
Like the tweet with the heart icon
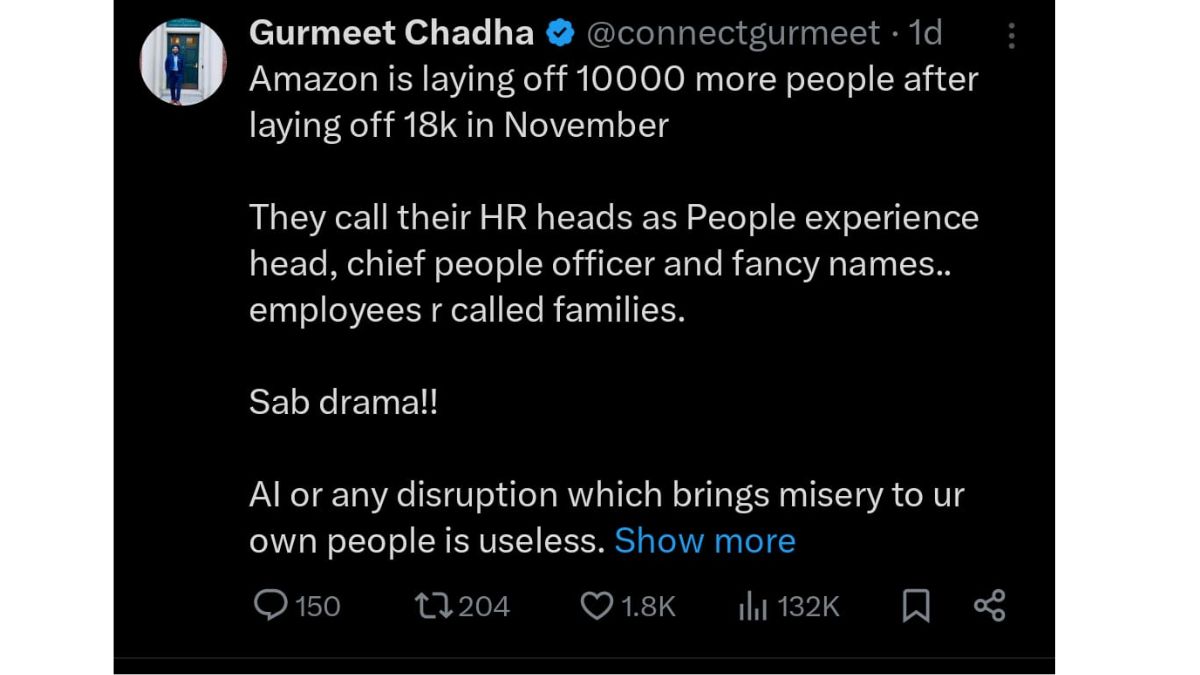(x=596, y=605)
